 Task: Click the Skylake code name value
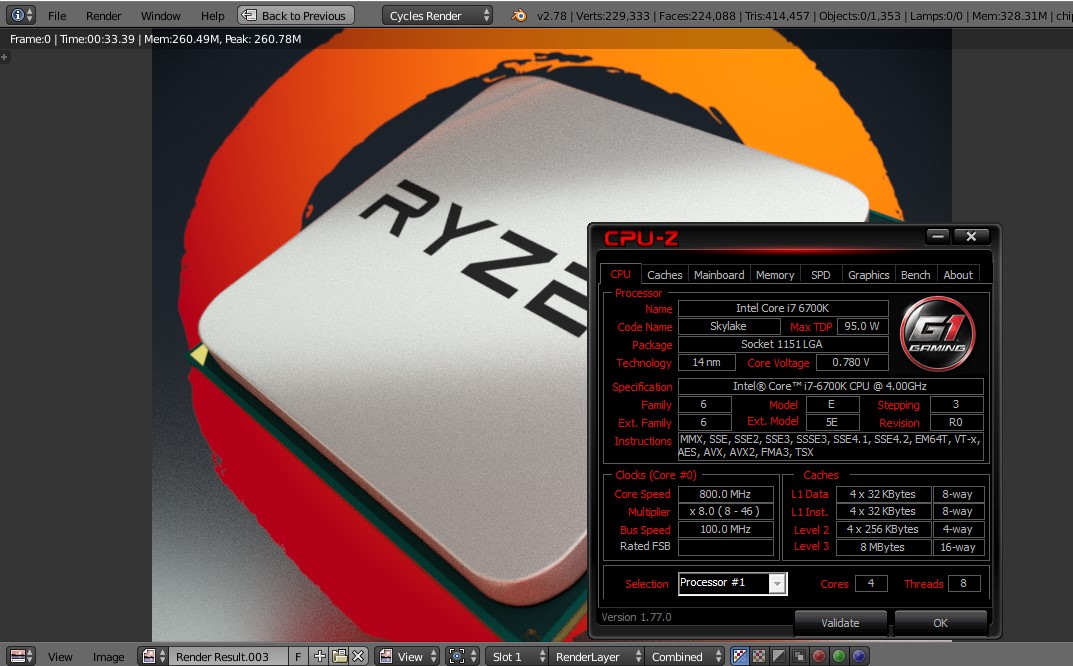click(728, 326)
